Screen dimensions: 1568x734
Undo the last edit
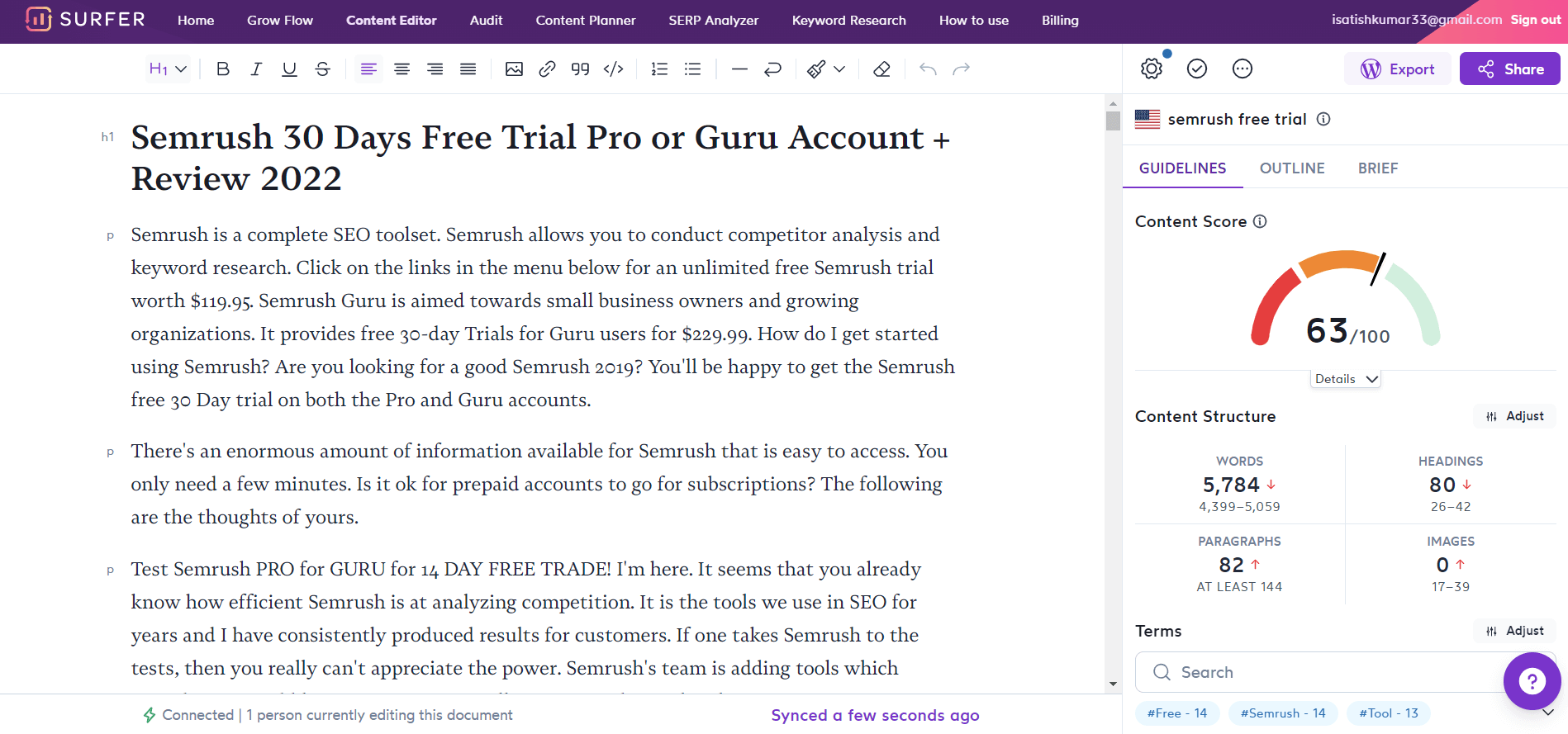(x=928, y=69)
